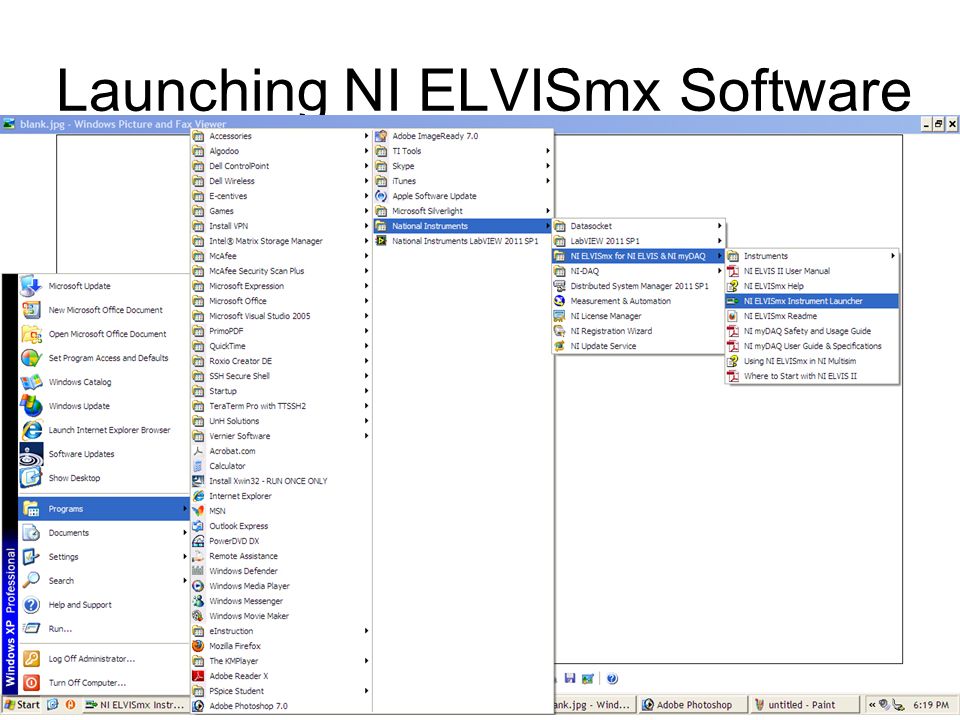Click the Remote Assistance icon
960x720 pixels.
[198, 556]
